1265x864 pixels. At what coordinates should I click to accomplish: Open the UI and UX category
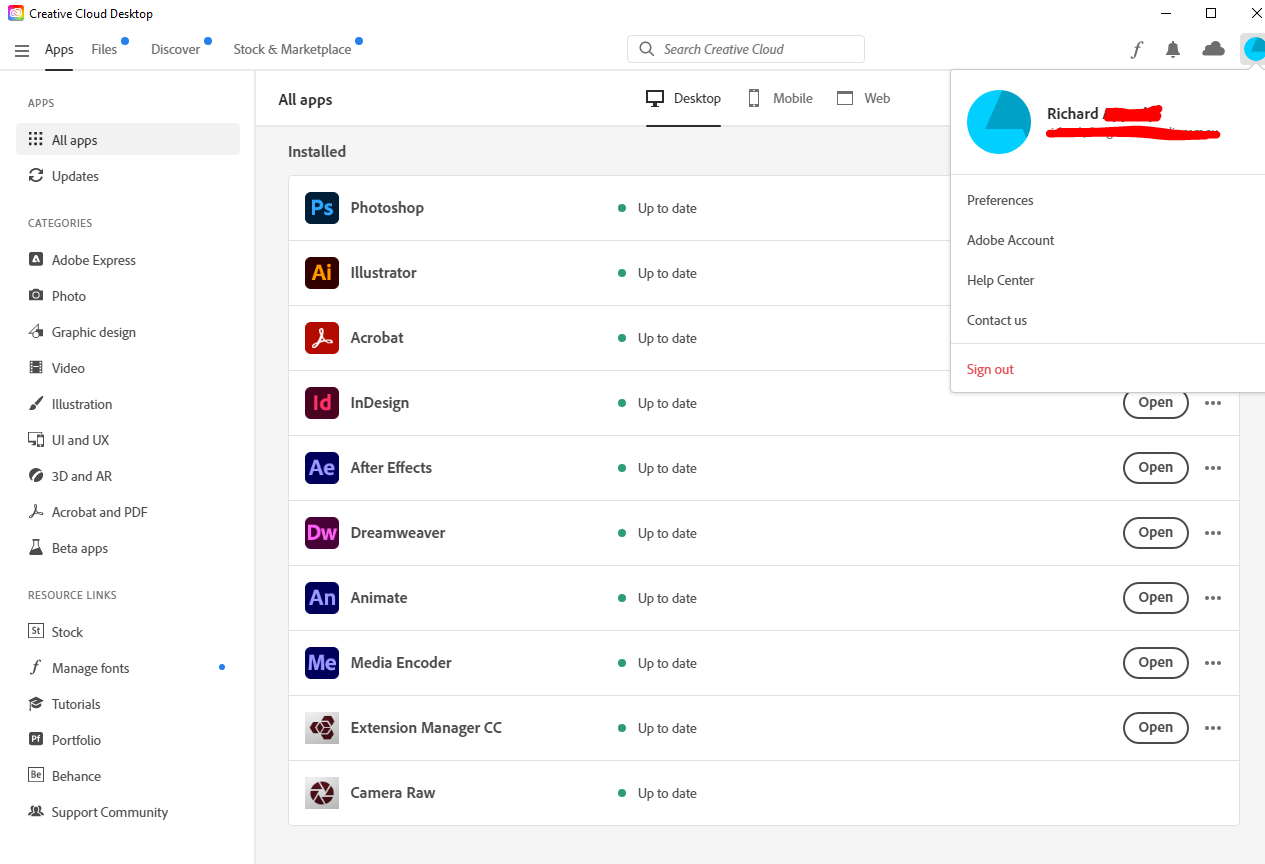pyautogui.click(x=128, y=440)
